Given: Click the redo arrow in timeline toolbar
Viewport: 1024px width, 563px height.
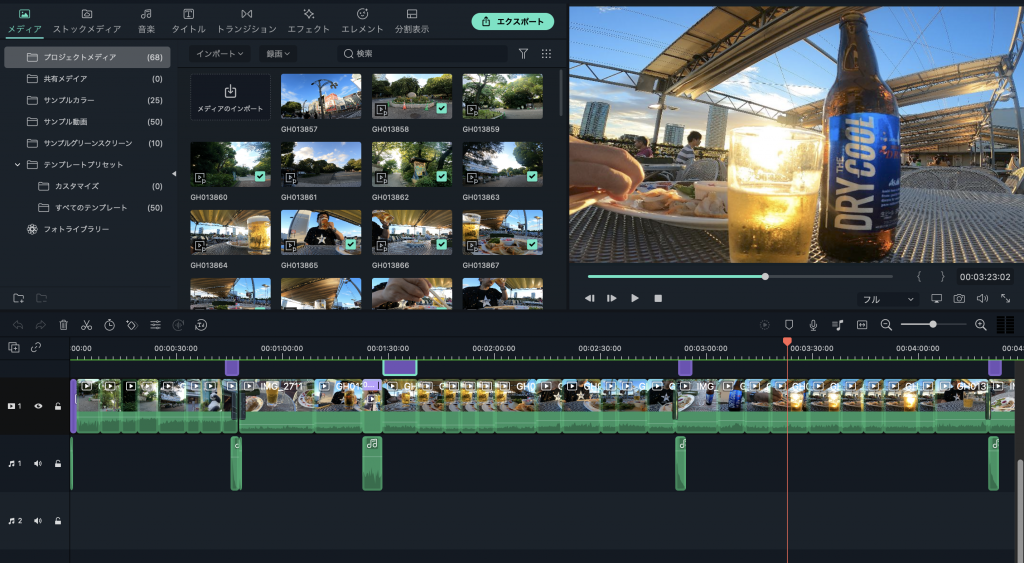Looking at the screenshot, I should coord(40,325).
